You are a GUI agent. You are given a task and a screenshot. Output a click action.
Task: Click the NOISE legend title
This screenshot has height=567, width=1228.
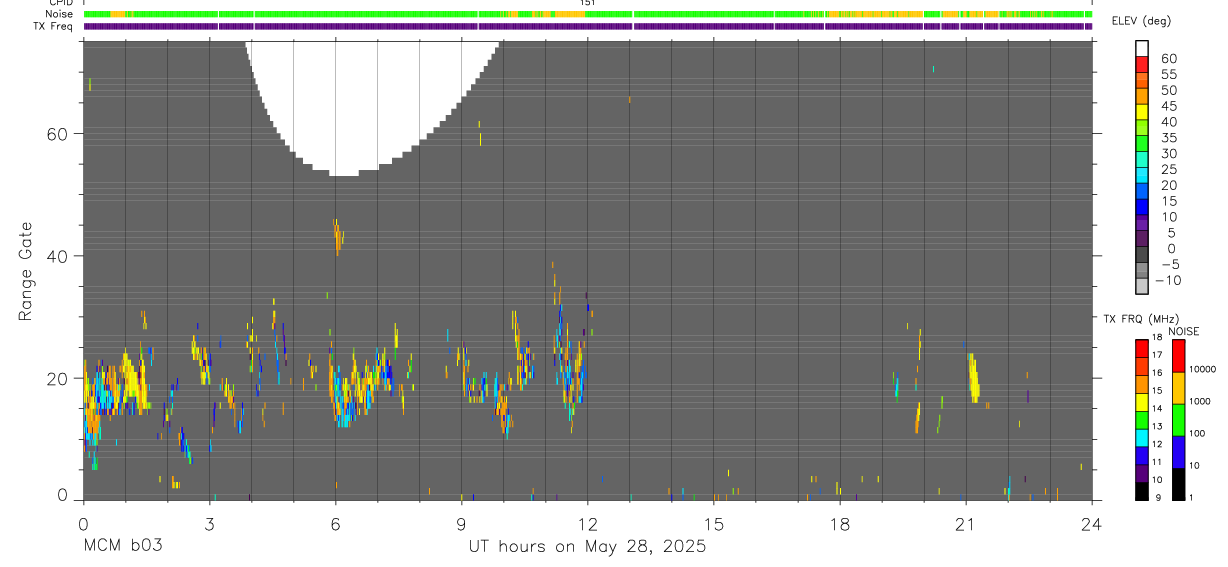(x=1183, y=331)
